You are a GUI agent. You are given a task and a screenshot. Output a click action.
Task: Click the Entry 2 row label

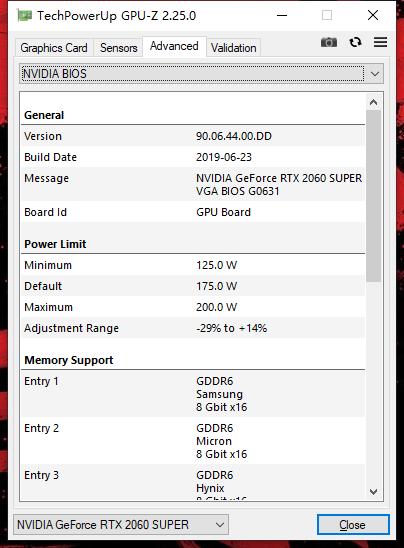(41, 428)
